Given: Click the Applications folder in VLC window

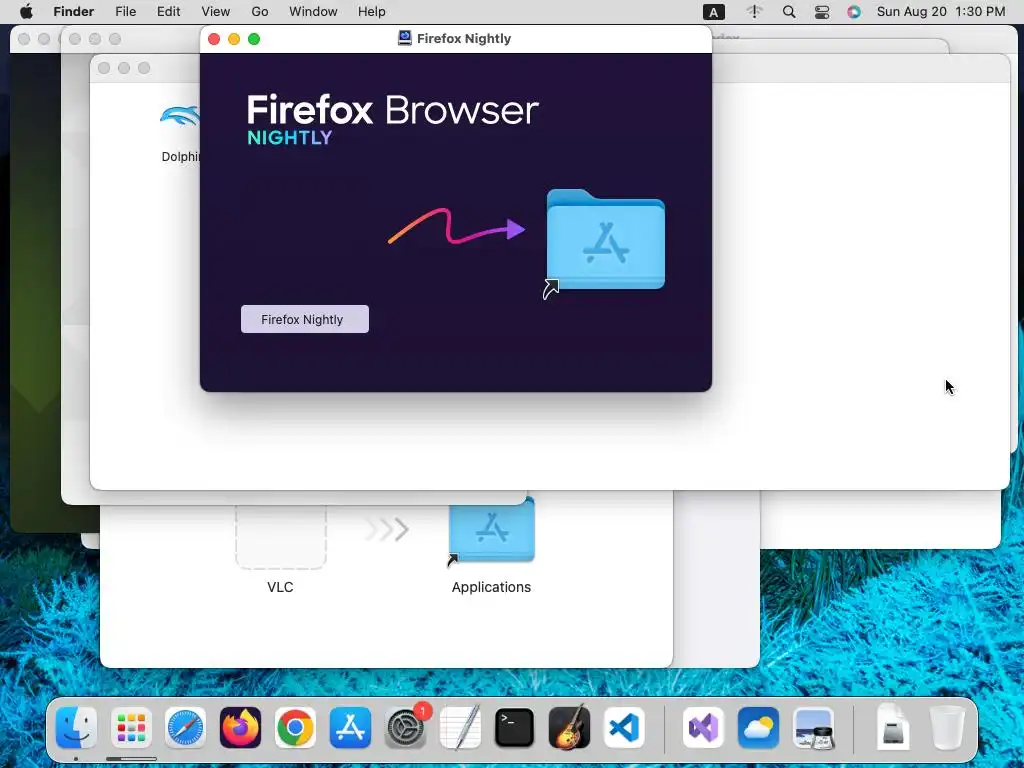Looking at the screenshot, I should (x=492, y=529).
